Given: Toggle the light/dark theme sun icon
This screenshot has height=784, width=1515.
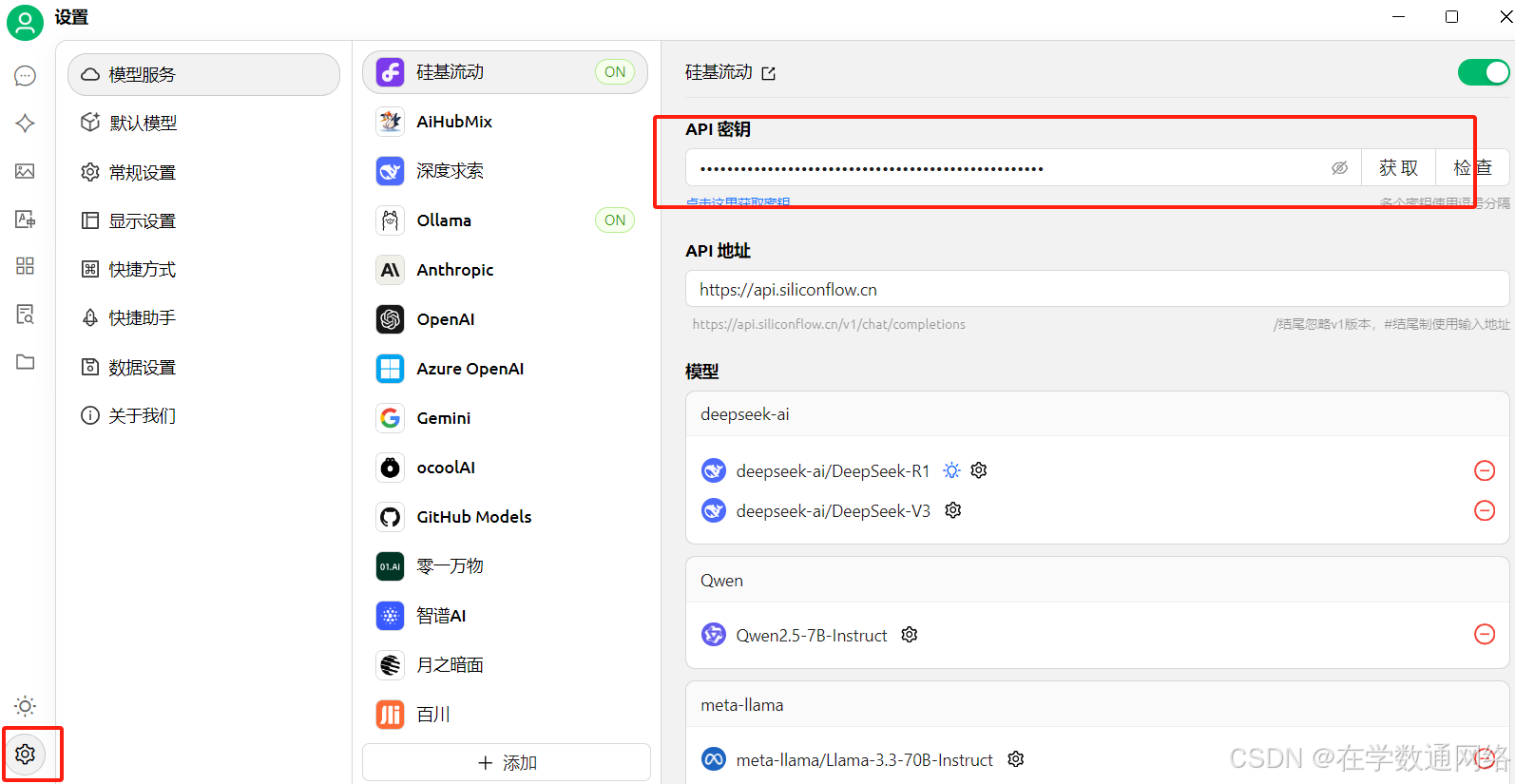Looking at the screenshot, I should pyautogui.click(x=26, y=706).
